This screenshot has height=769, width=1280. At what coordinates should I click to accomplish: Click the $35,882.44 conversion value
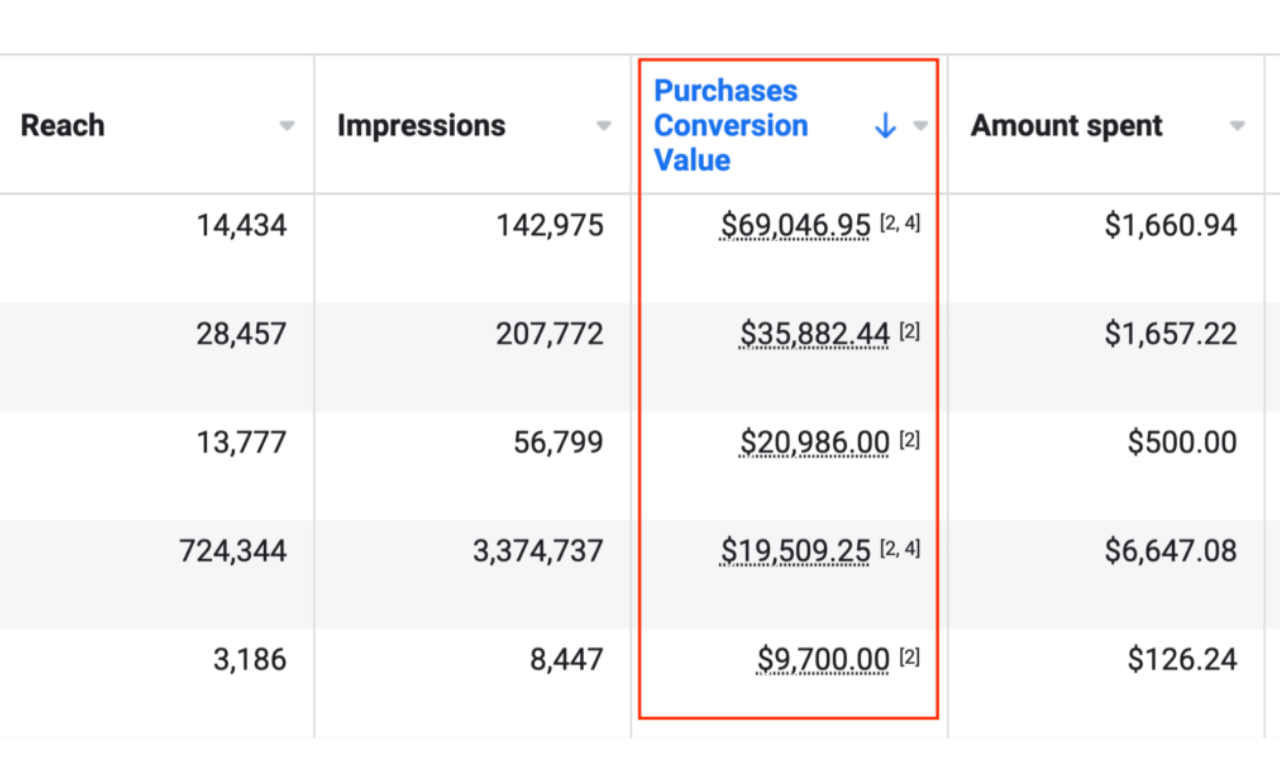814,334
